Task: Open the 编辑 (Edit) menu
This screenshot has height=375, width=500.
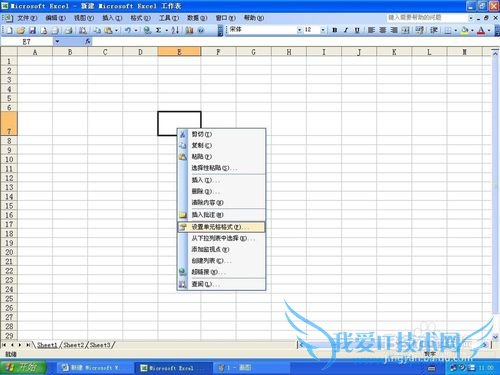Action: pos(55,18)
